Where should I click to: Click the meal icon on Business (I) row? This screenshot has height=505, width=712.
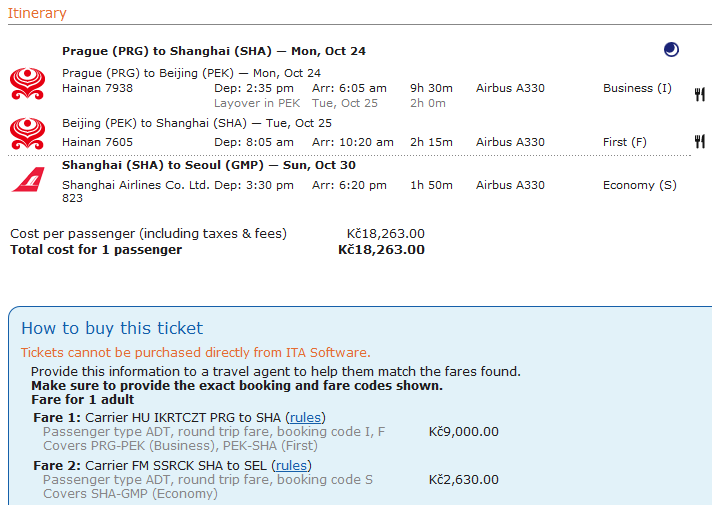pyautogui.click(x=699, y=94)
